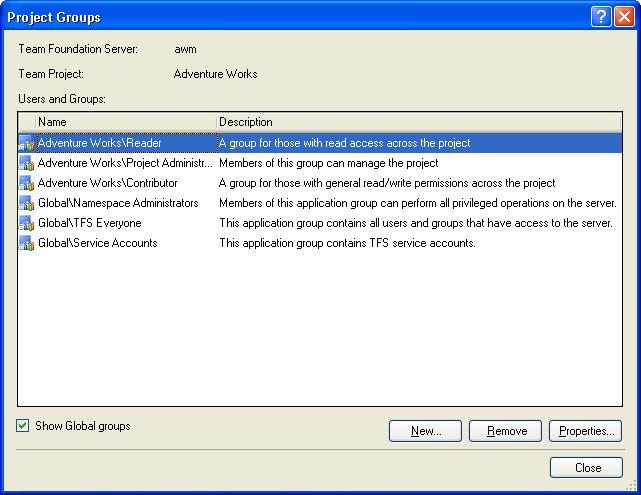Select the Global\Service Accounts description text
The width and height of the screenshot is (641, 495).
(347, 244)
